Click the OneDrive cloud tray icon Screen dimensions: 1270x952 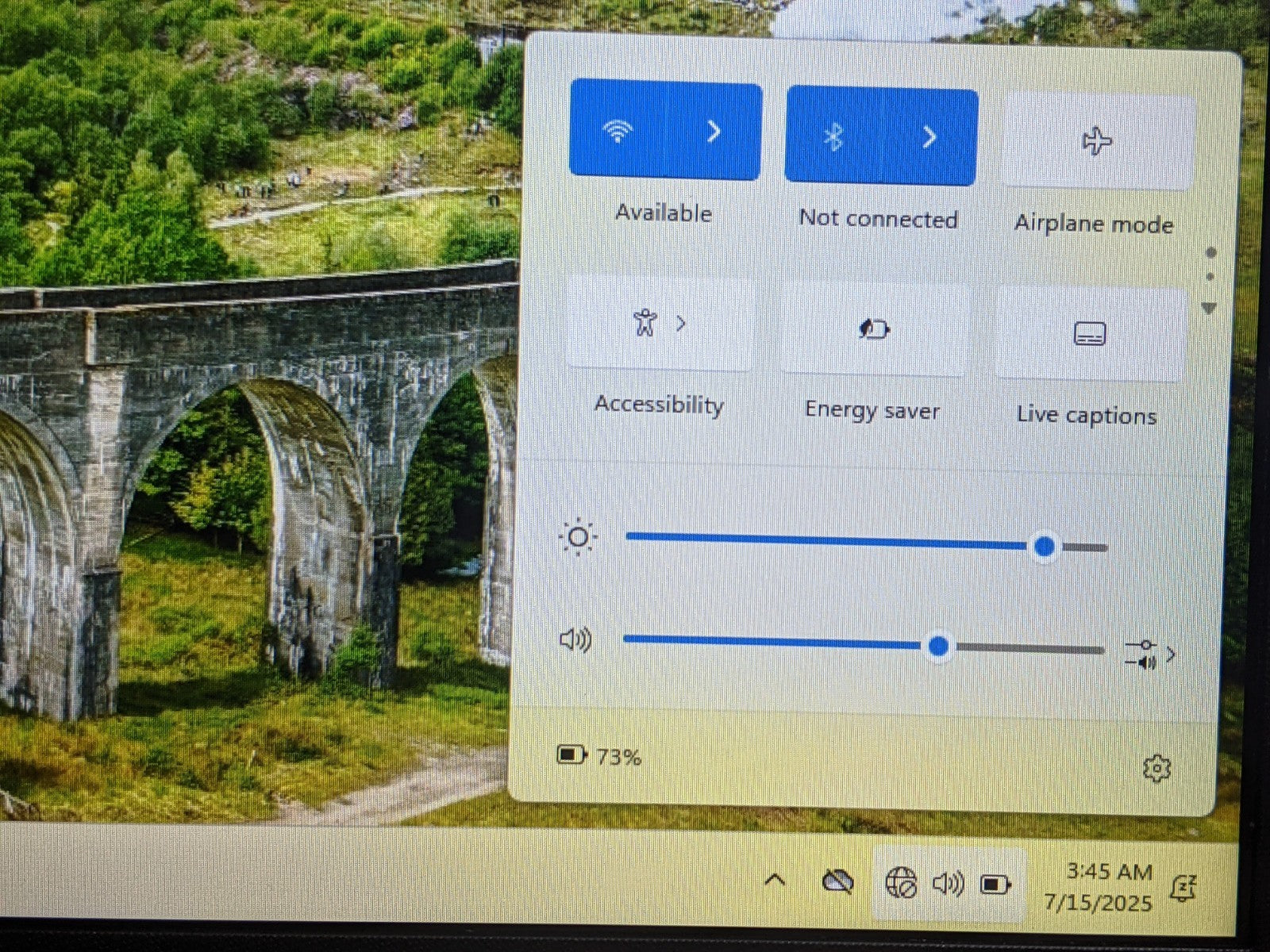click(837, 881)
